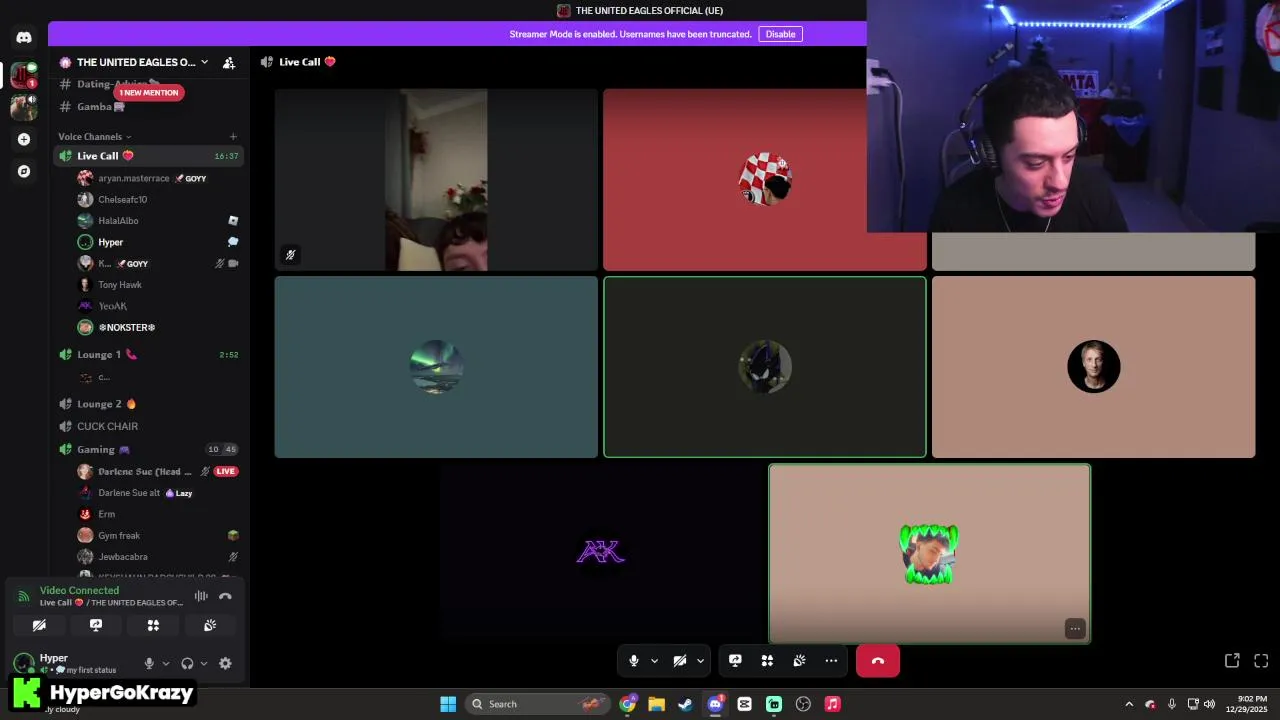Screen dimensions: 1280x720
Task: Click the Live Call header title
Action: (299, 62)
